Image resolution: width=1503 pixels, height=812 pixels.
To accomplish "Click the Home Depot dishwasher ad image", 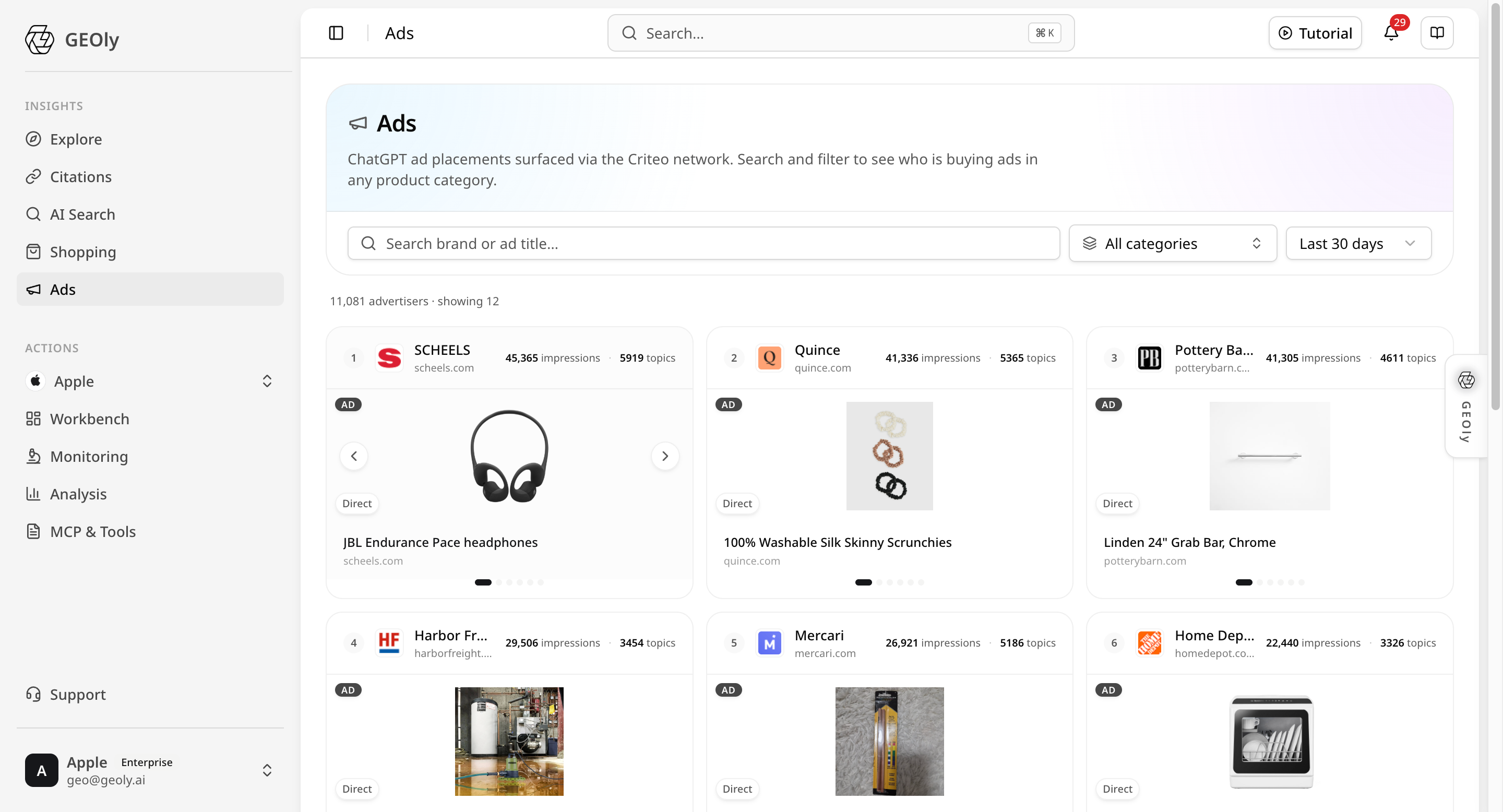I will click(x=1271, y=742).
